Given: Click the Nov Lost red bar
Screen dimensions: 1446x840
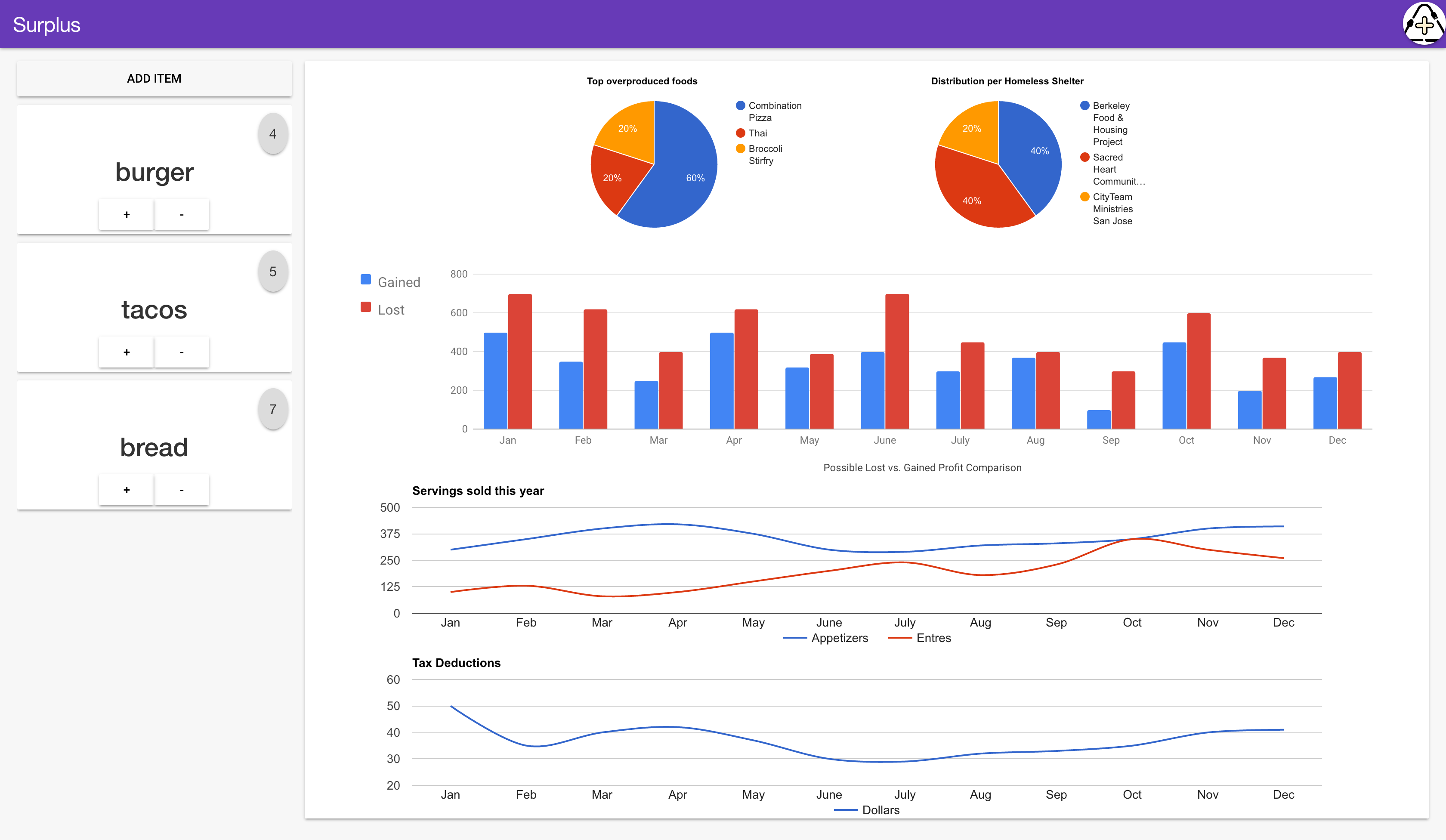Looking at the screenshot, I should click(1274, 393).
